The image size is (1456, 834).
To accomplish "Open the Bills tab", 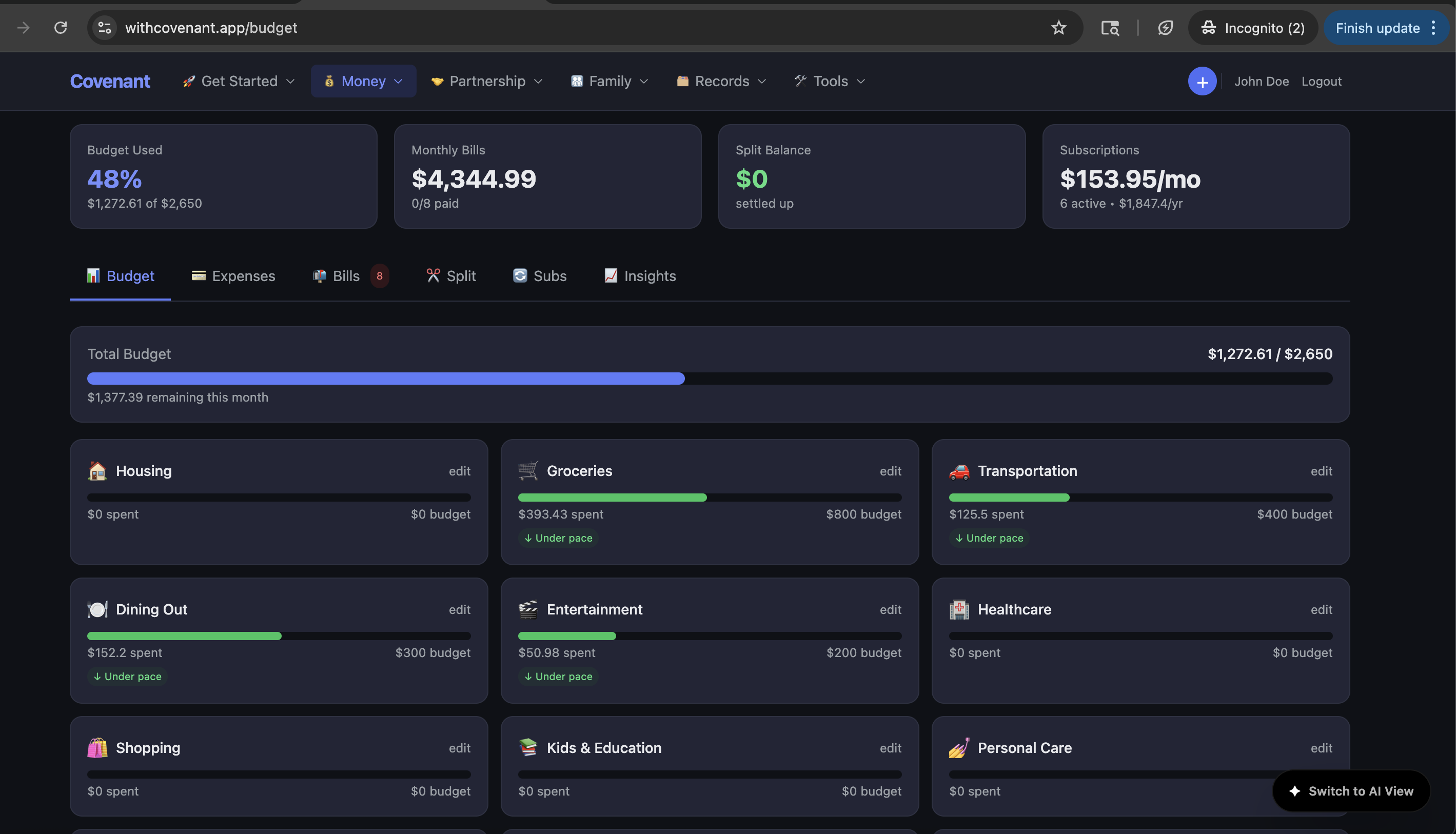I will (x=346, y=276).
